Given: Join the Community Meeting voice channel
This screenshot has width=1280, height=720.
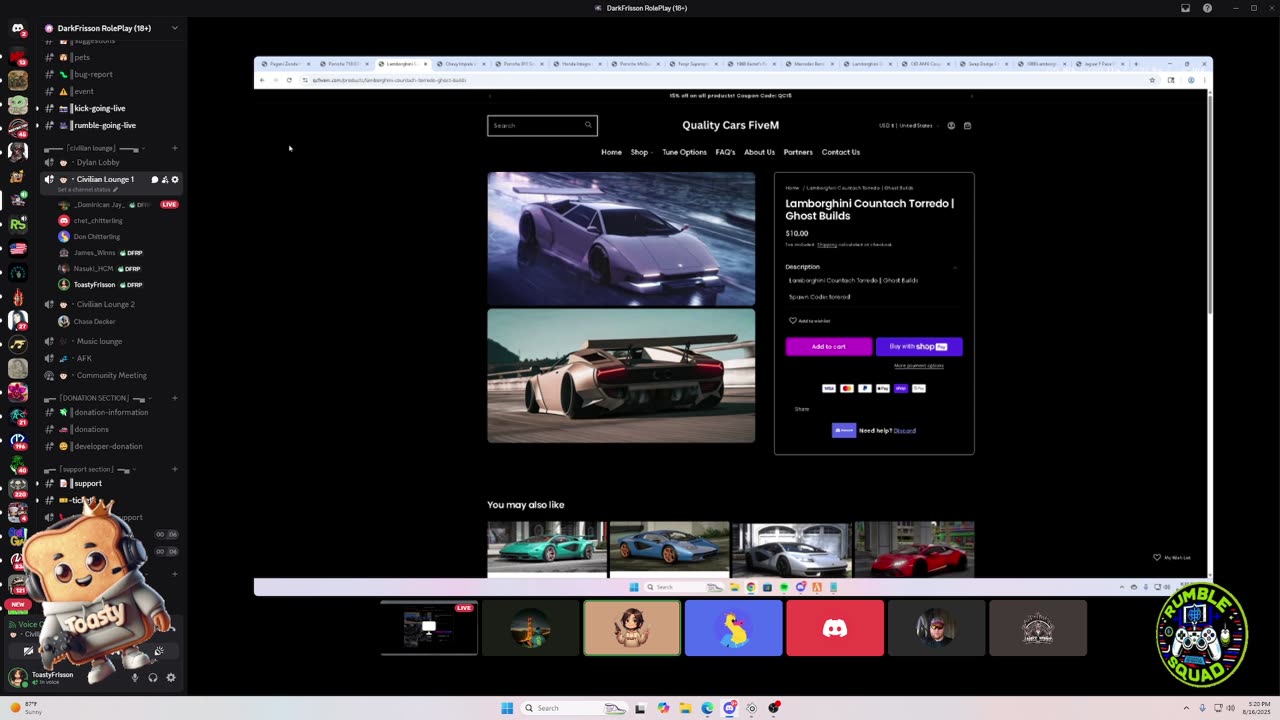Looking at the screenshot, I should [x=111, y=375].
